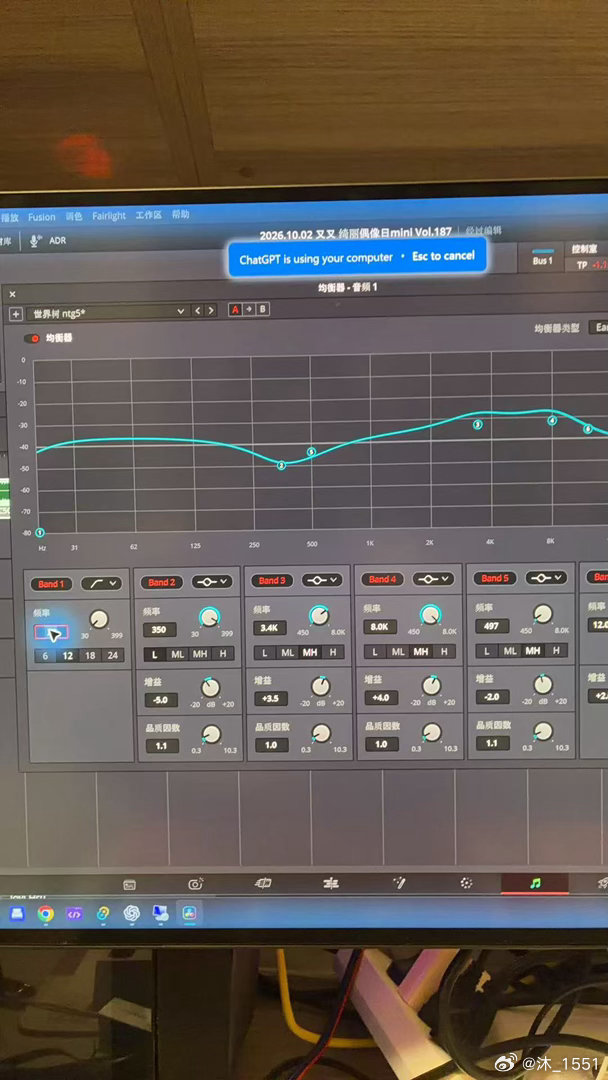
Task: Open the Fairlight menu
Action: (109, 216)
